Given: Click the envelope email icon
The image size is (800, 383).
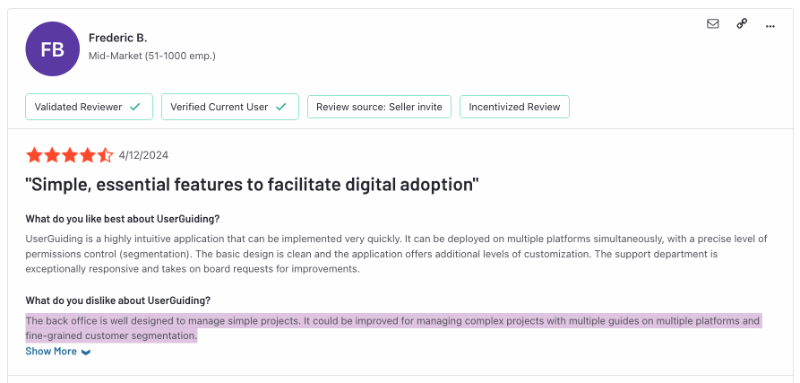Looking at the screenshot, I should (x=713, y=23).
